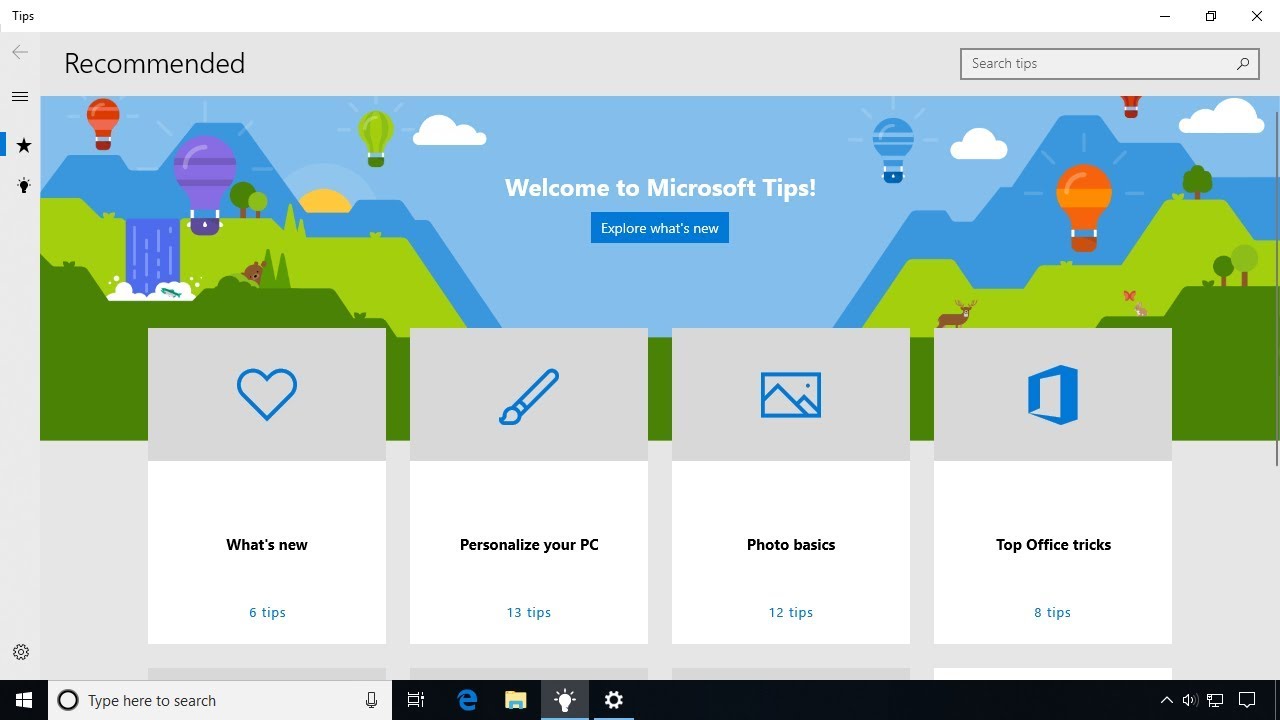Open the lightbulb tips collection in sidebar
This screenshot has height=720, width=1280.
pos(24,186)
